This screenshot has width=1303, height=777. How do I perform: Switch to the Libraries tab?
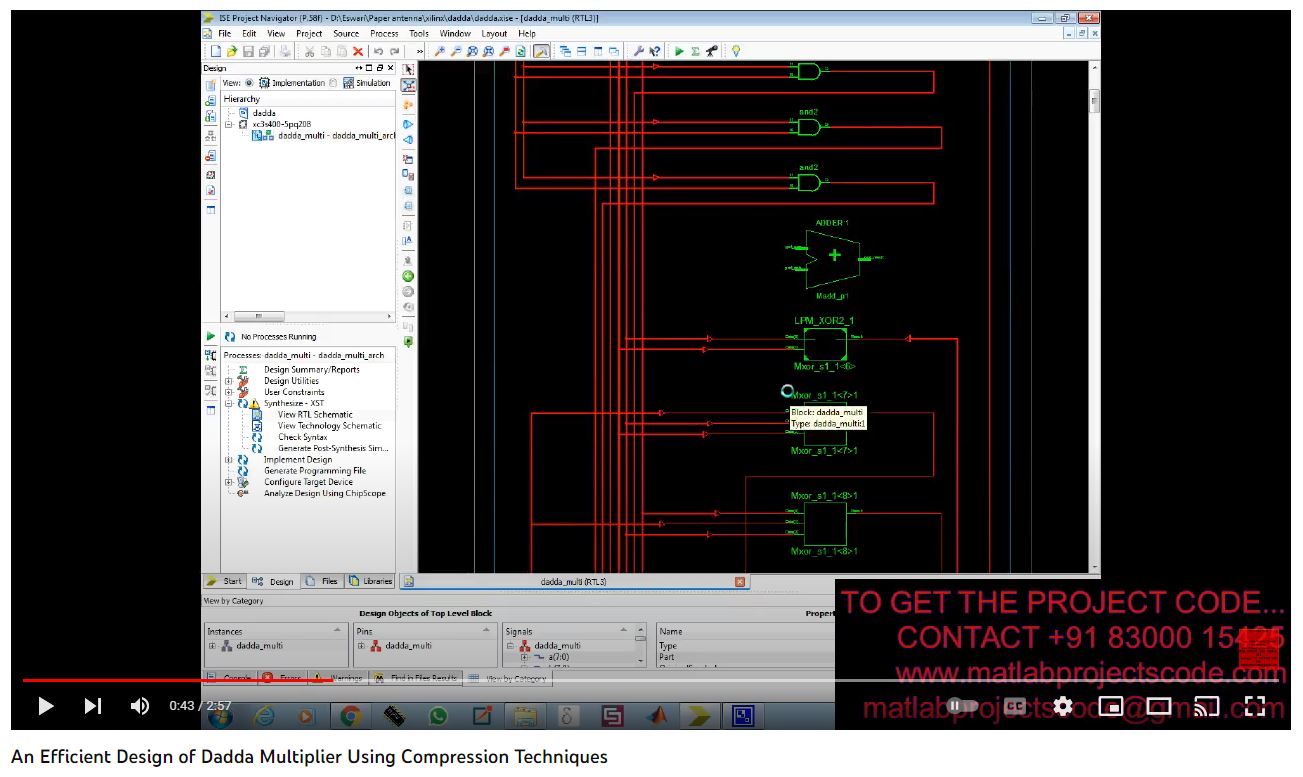(370, 581)
